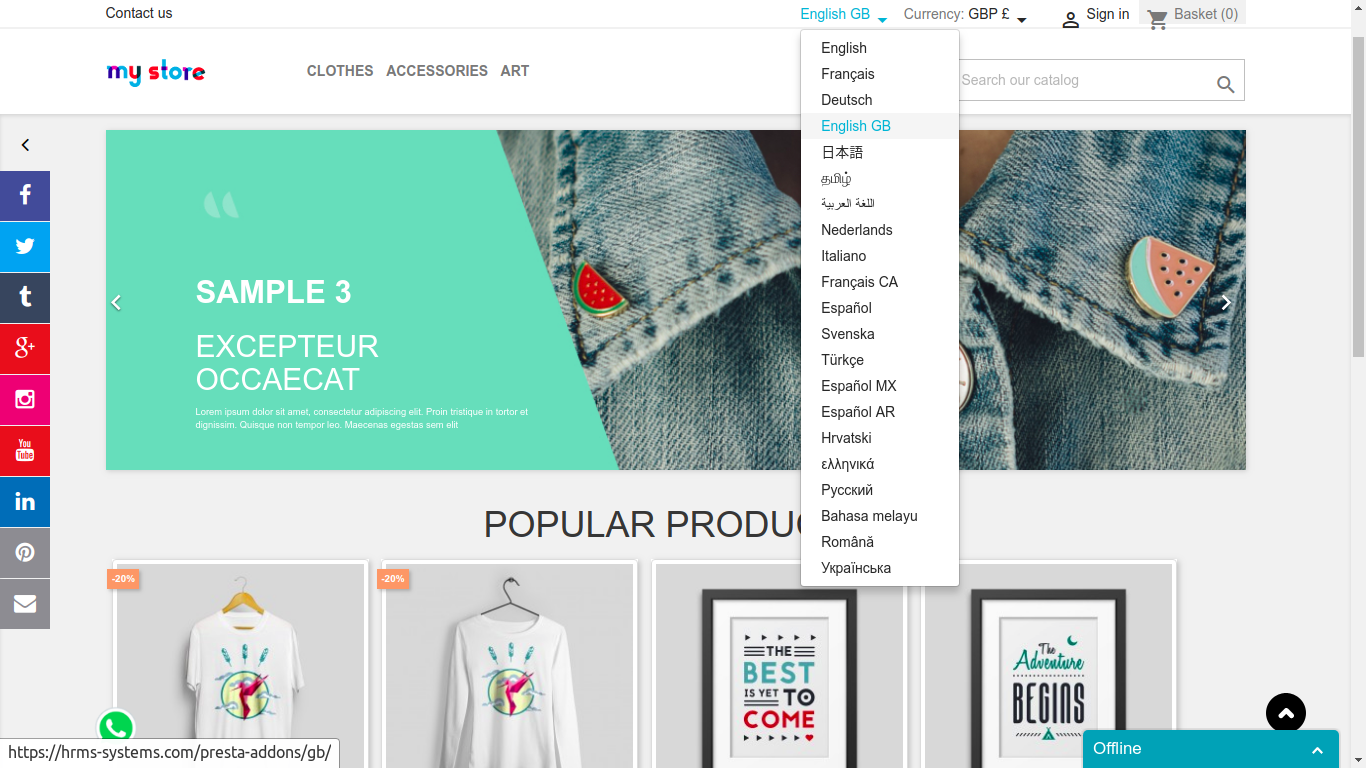The image size is (1366, 768).
Task: Click the my store logo
Action: pos(156,72)
